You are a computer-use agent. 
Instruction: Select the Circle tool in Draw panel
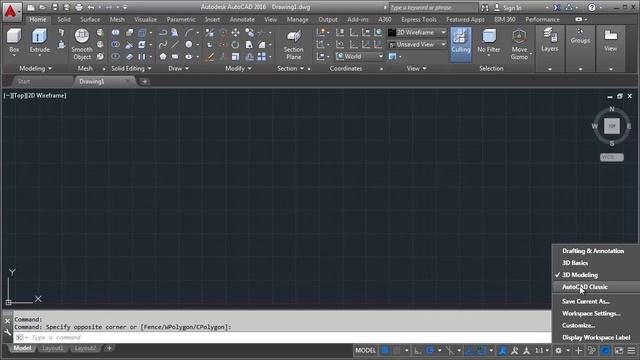pyautogui.click(x=189, y=44)
